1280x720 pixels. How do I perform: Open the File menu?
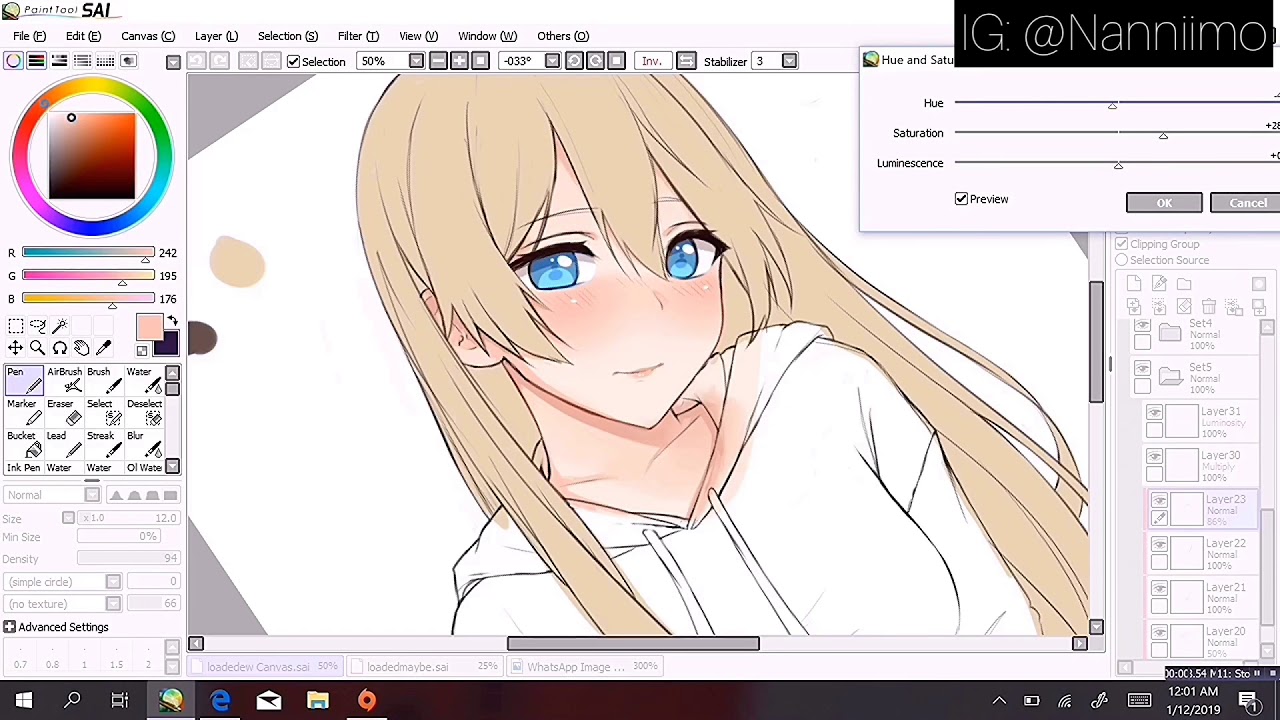(30, 36)
